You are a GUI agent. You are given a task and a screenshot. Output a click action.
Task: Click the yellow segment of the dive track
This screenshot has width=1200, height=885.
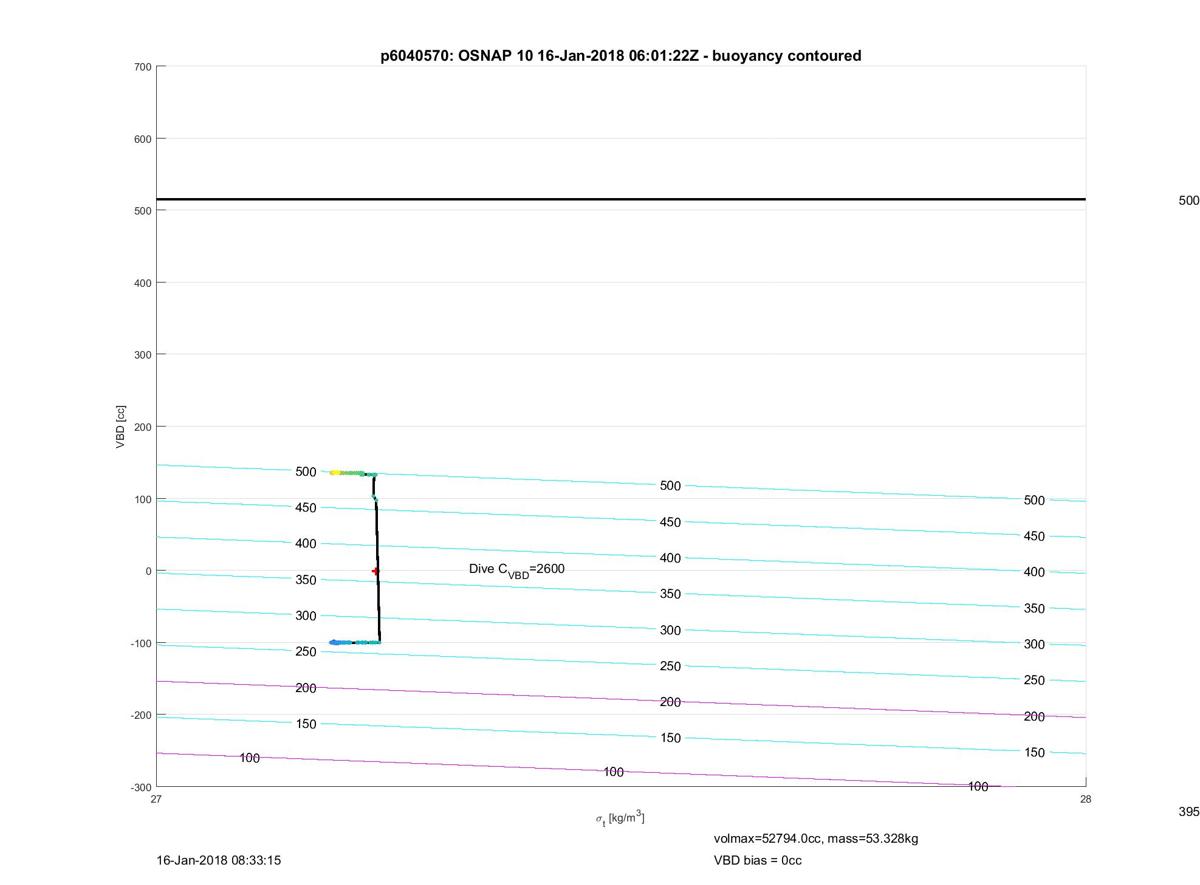(335, 472)
